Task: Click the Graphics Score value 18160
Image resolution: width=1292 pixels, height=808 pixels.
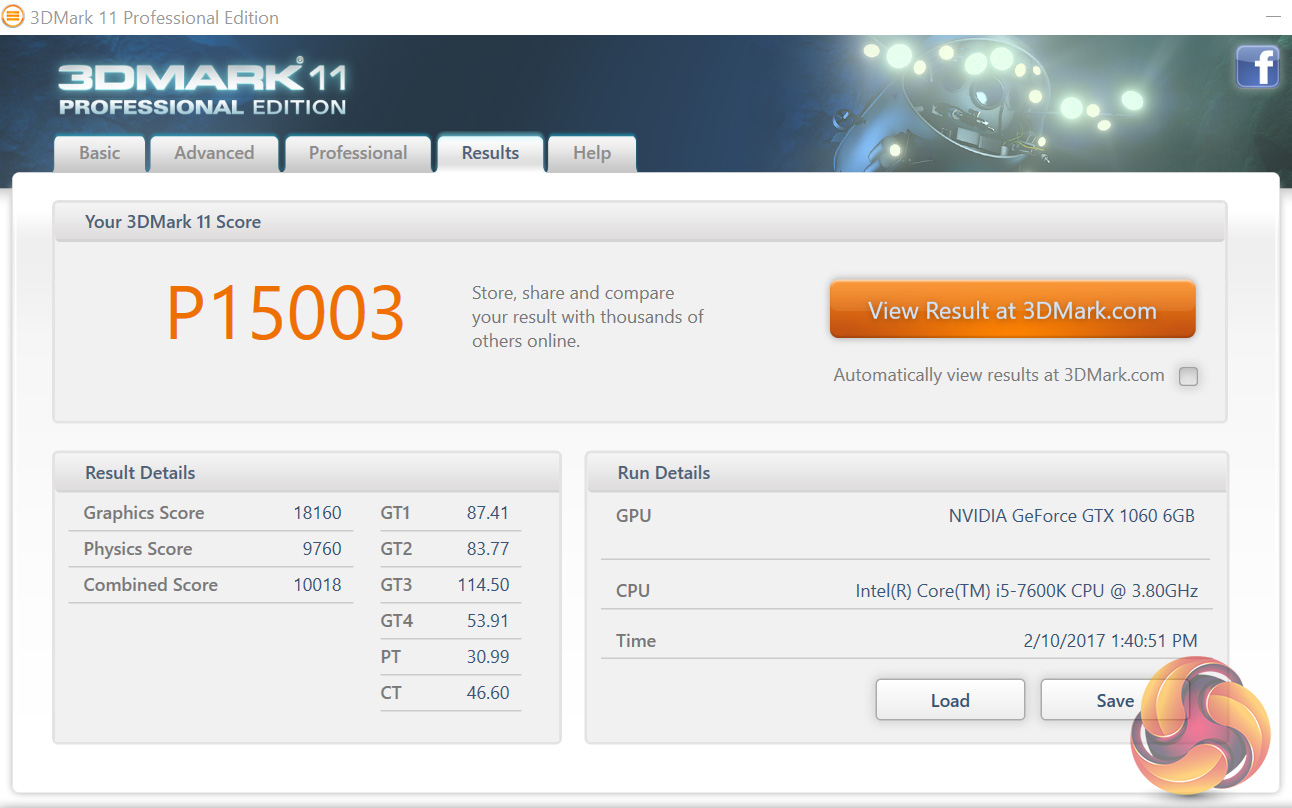Action: [x=317, y=513]
